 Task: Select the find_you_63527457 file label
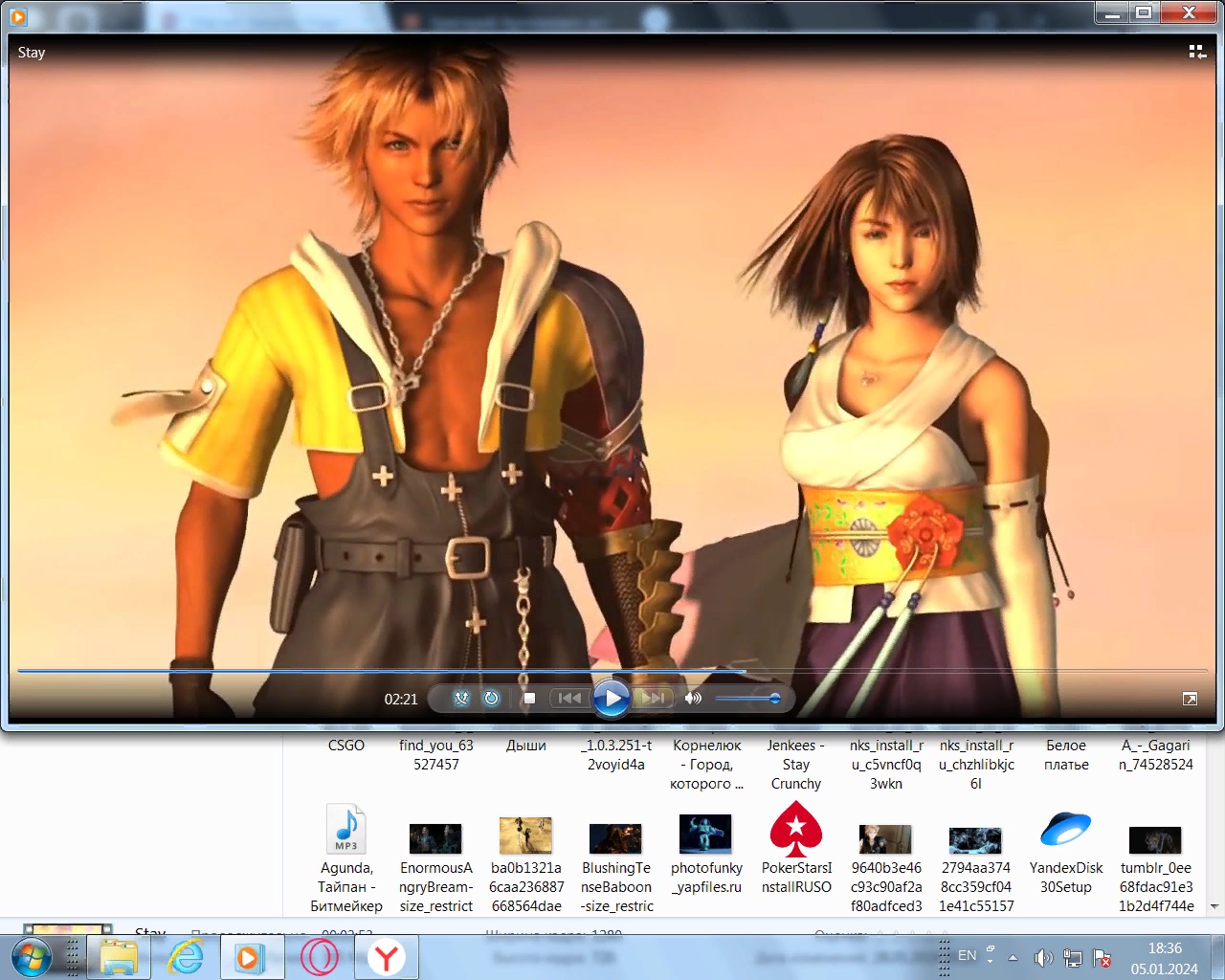436,755
